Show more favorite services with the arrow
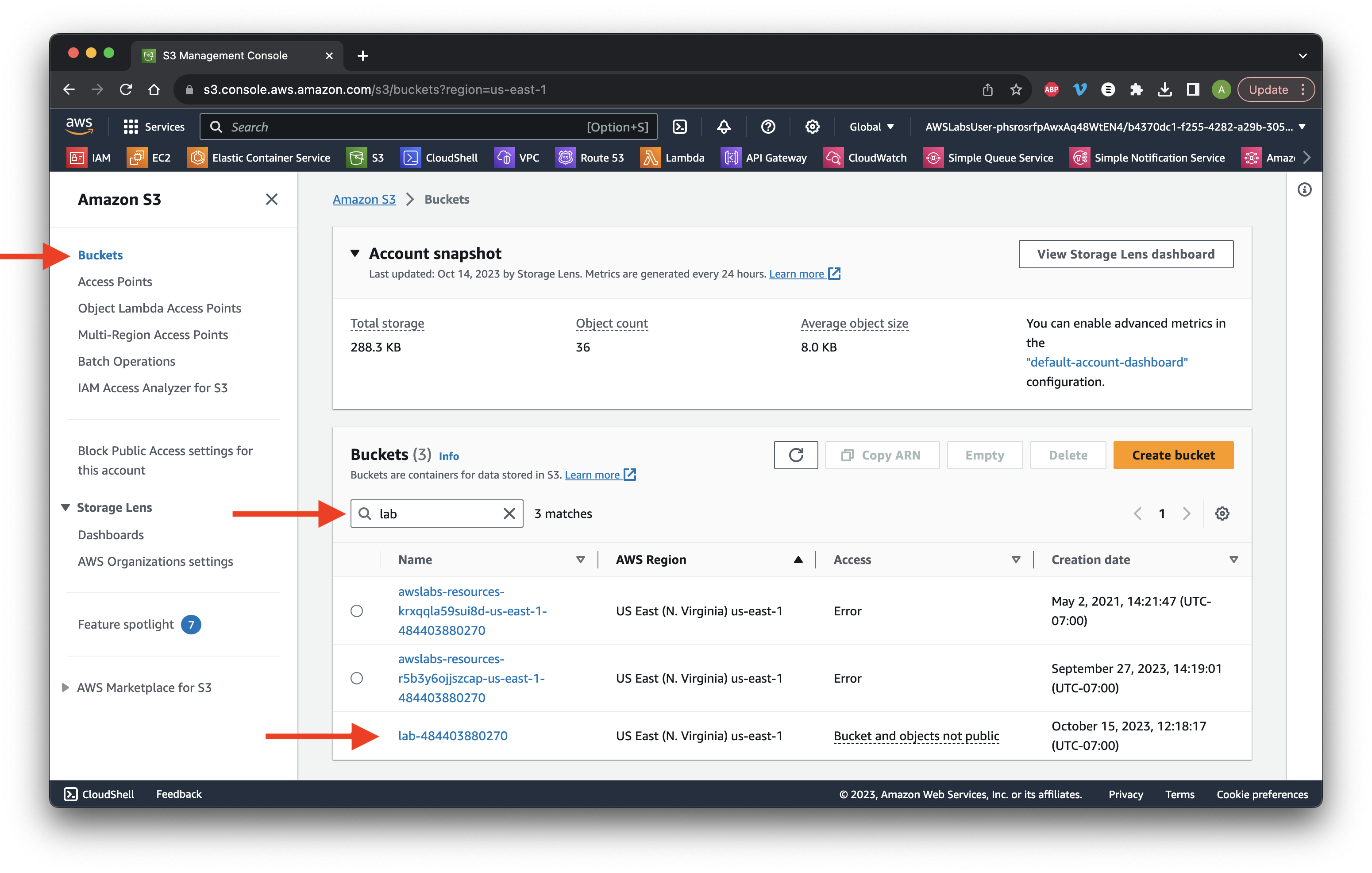The image size is (1372, 873). (x=1306, y=158)
